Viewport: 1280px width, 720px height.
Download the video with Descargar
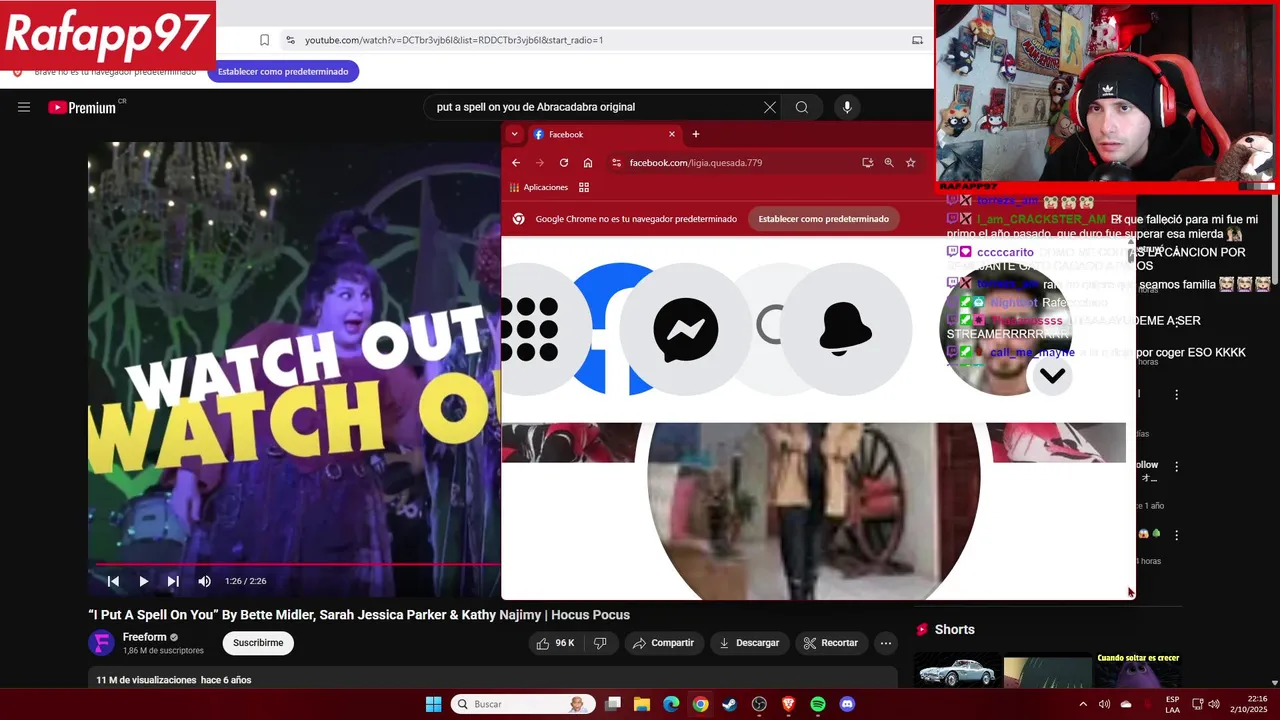tap(749, 643)
